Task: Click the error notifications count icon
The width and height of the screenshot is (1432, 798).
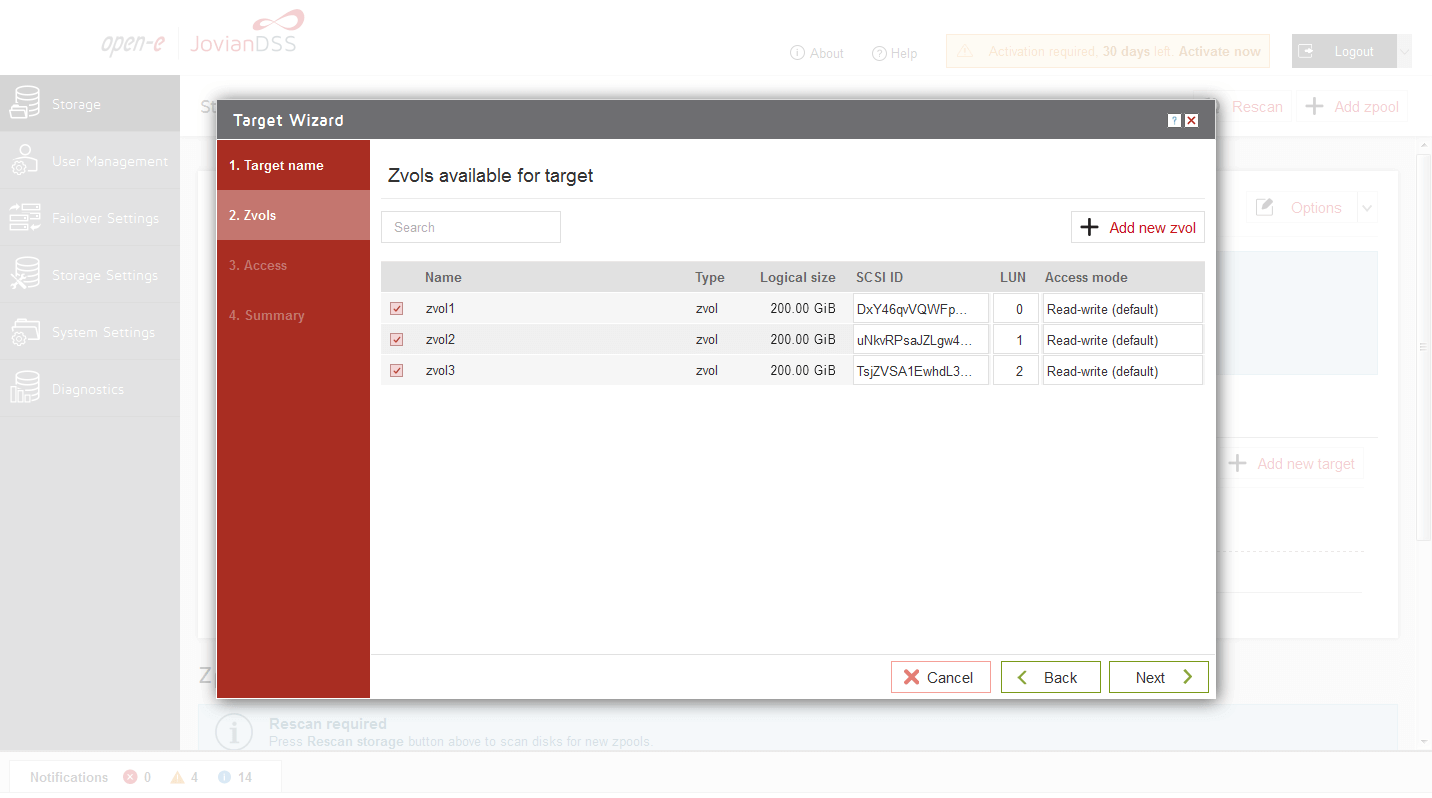Action: click(x=130, y=777)
